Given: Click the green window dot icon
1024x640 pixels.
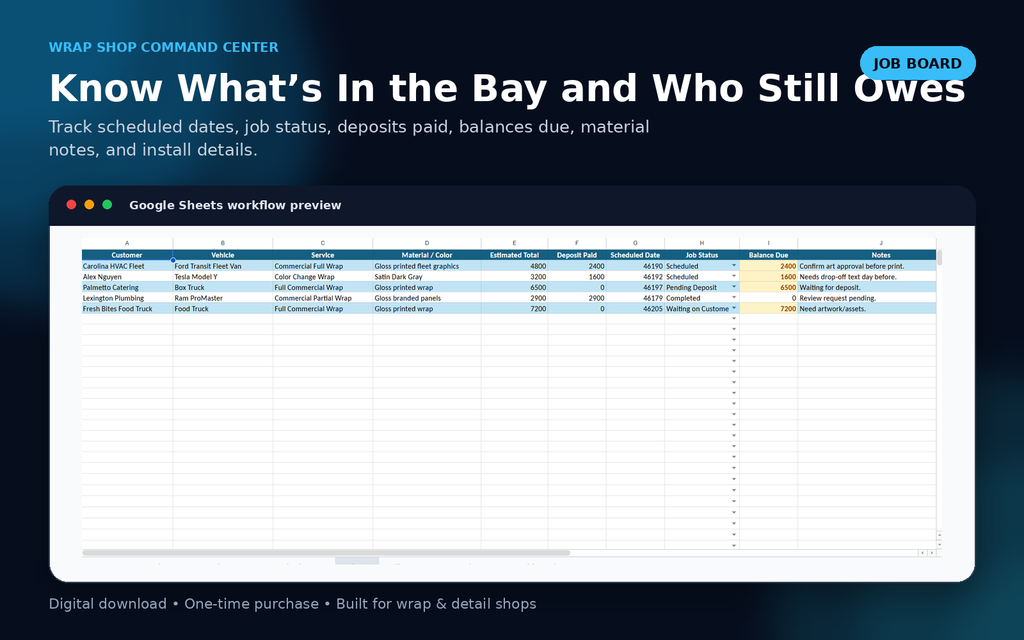Looking at the screenshot, I should pos(107,204).
